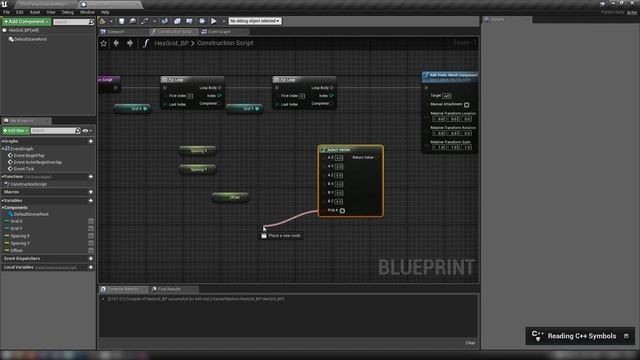Open the Debug menu
Viewport: 640px width, 360px height.
coord(67,12)
